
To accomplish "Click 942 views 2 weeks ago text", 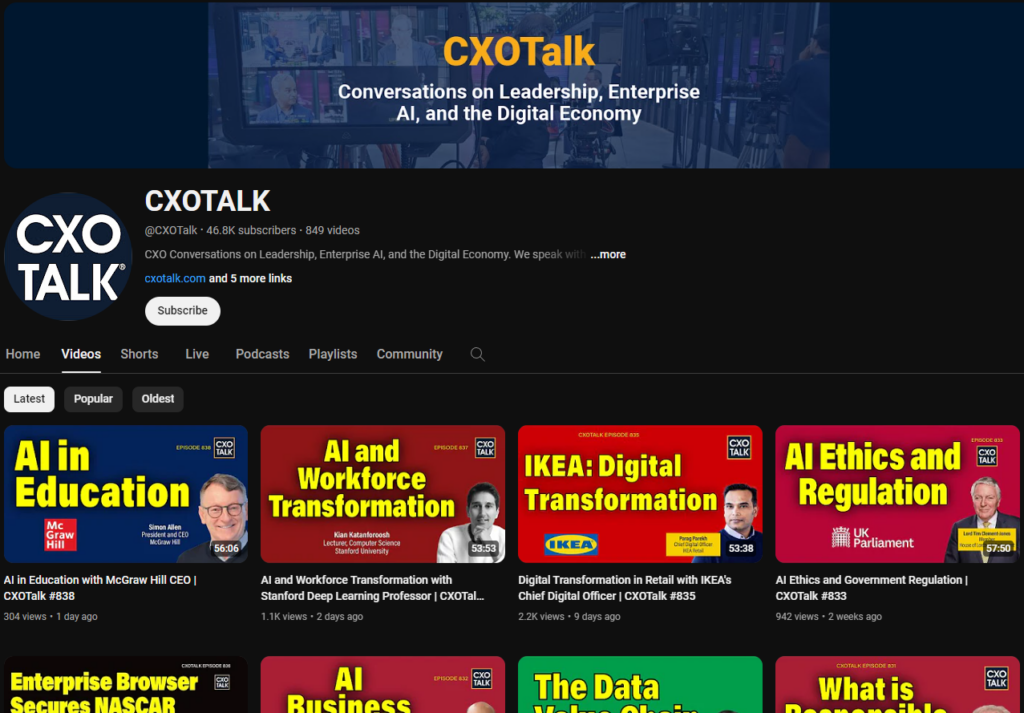I will [828, 616].
